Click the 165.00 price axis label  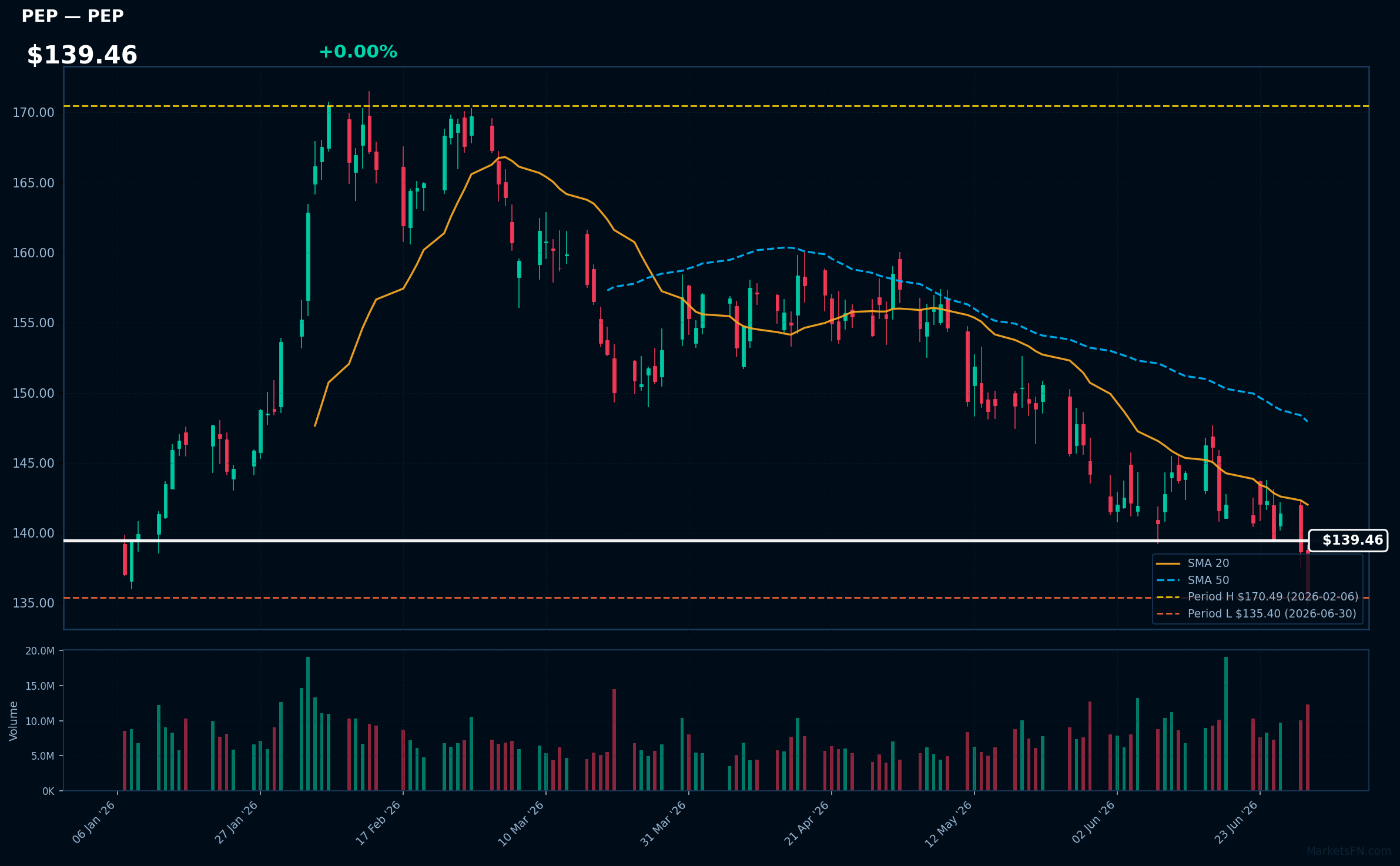34,183
